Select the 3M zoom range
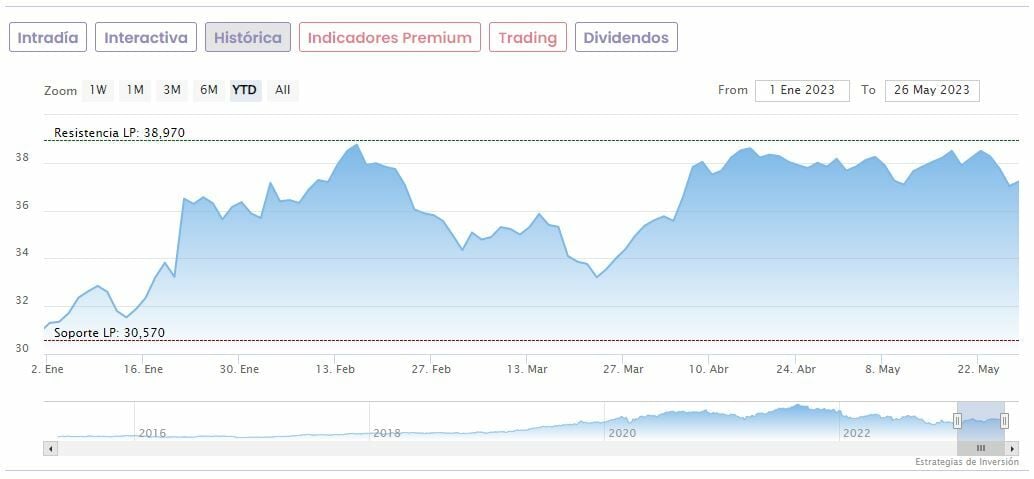 [x=172, y=90]
